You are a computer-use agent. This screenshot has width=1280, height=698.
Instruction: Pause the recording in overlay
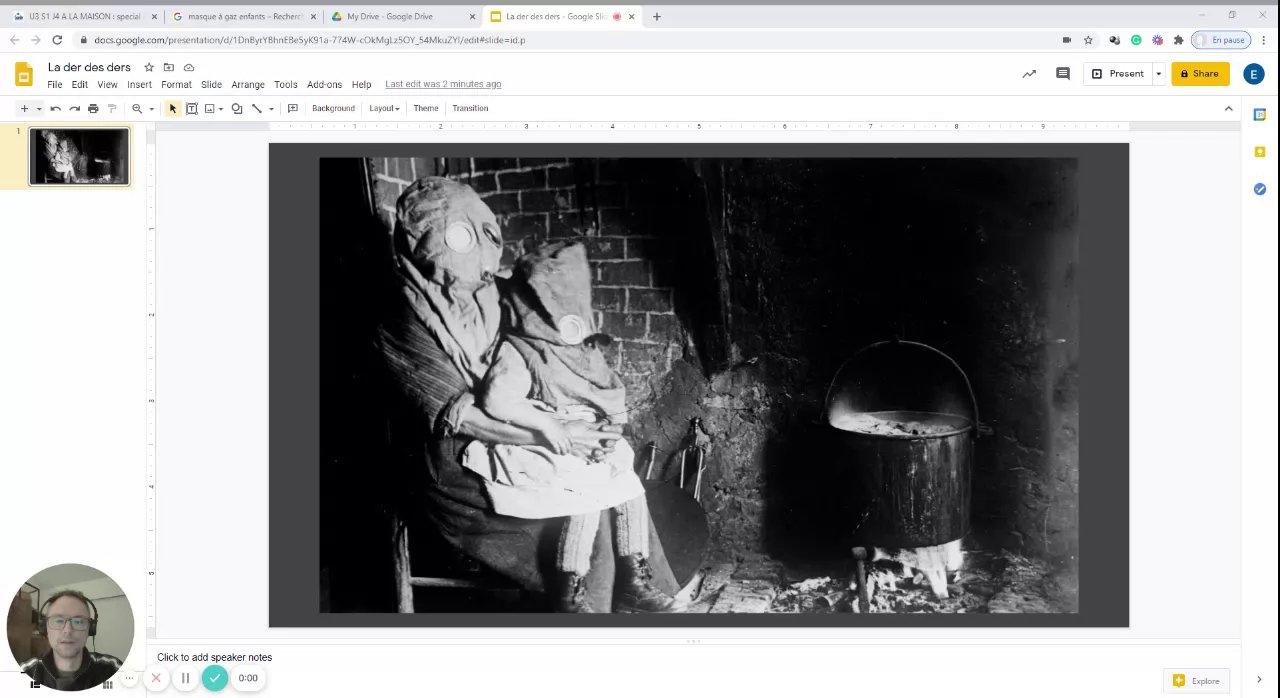[x=185, y=678]
